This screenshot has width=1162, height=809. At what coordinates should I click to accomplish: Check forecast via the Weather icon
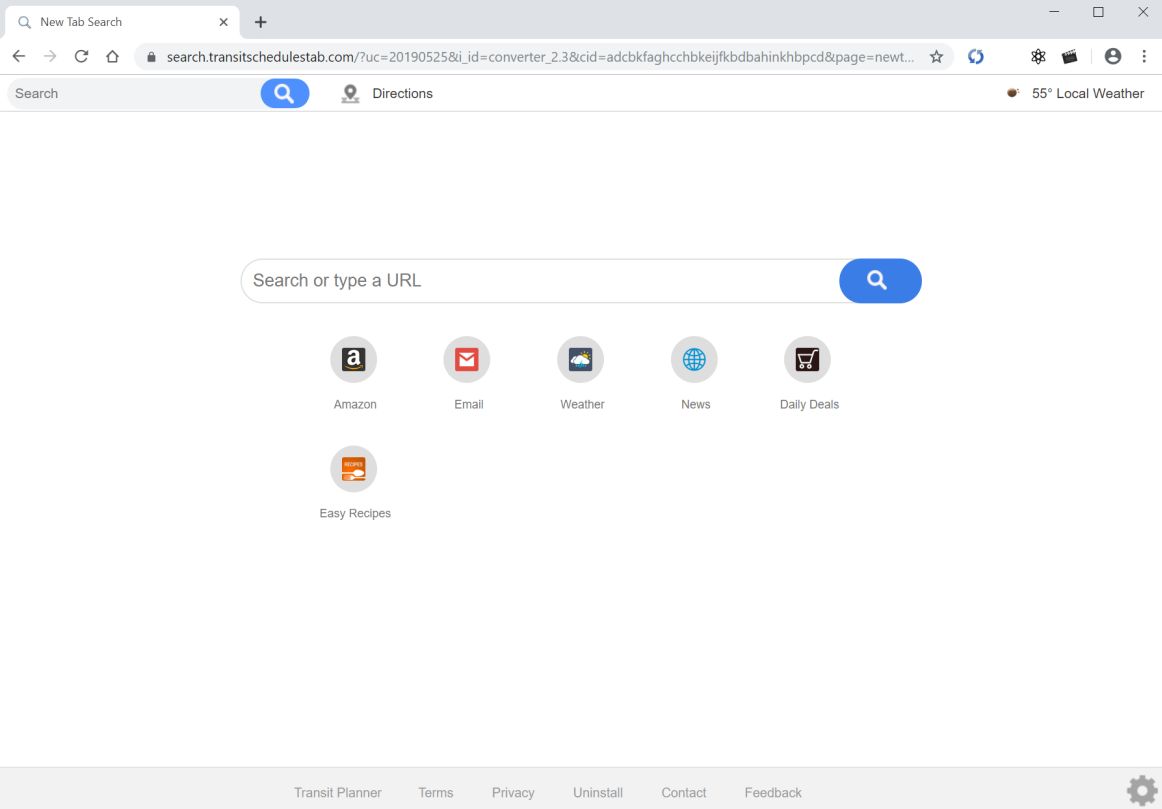581,358
